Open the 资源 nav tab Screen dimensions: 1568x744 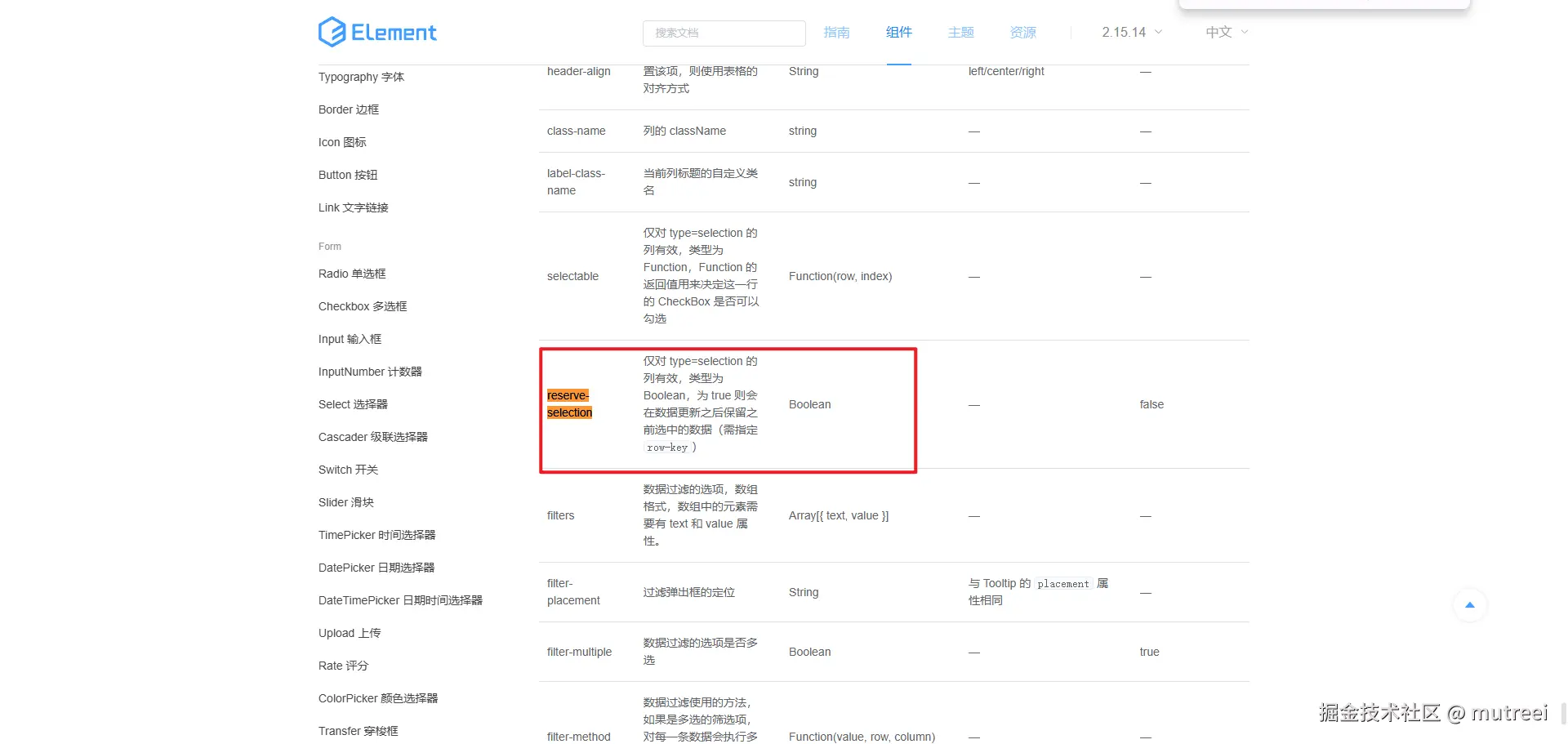coord(1022,33)
